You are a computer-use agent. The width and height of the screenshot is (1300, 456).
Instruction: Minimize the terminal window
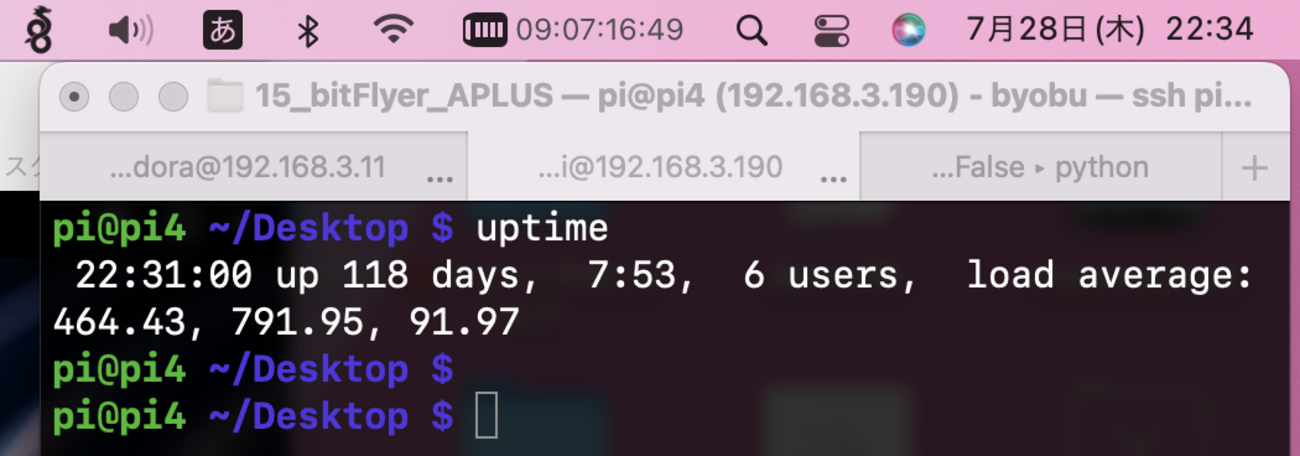123,97
